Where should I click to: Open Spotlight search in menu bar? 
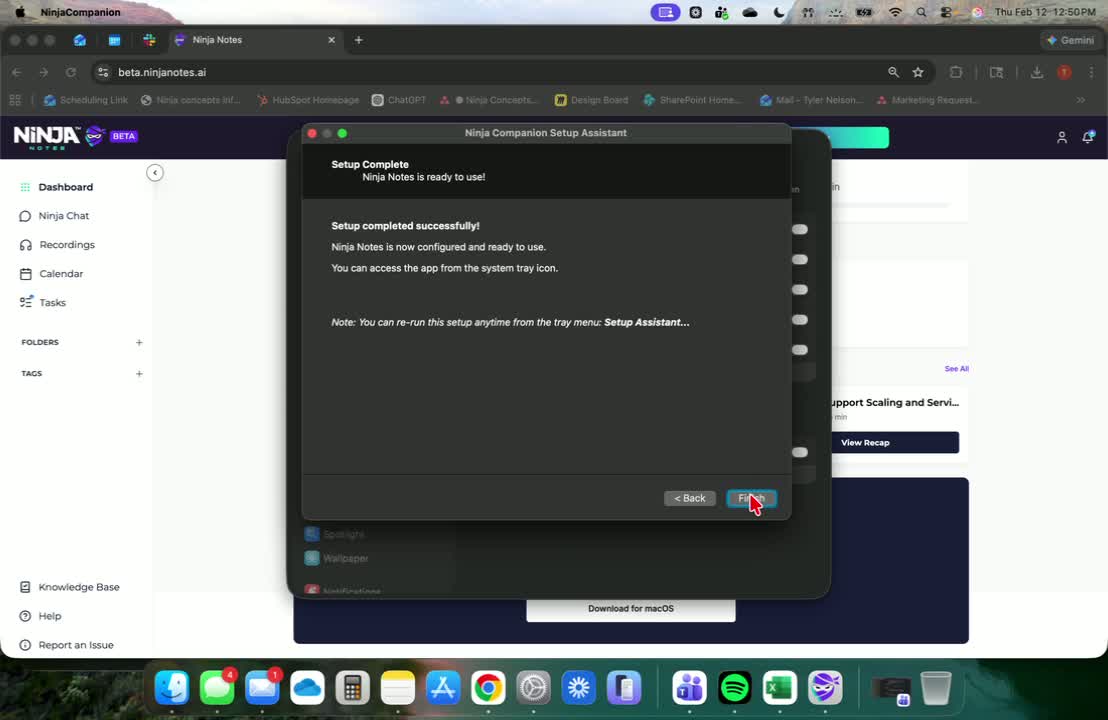click(x=921, y=12)
